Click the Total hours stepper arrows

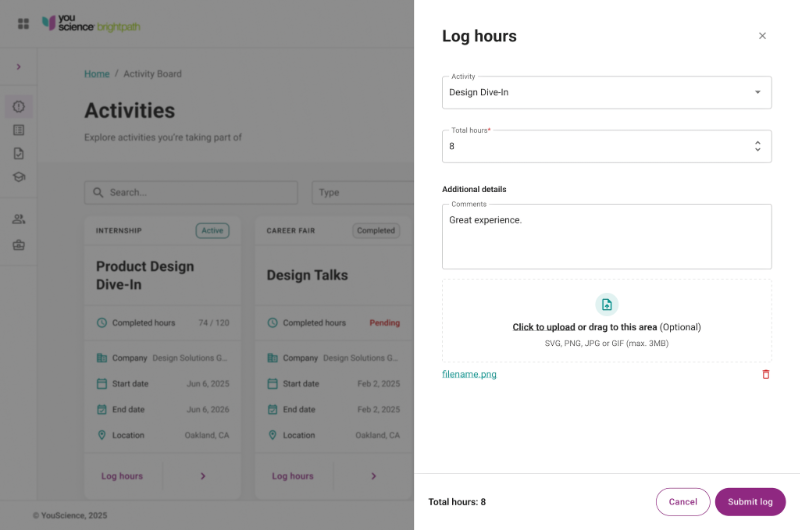click(x=758, y=146)
